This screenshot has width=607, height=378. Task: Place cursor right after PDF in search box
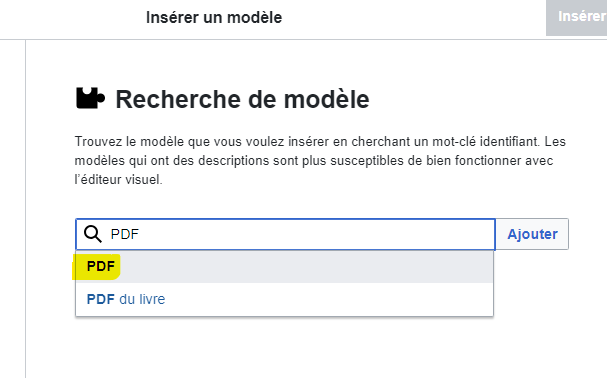[x=139, y=234]
